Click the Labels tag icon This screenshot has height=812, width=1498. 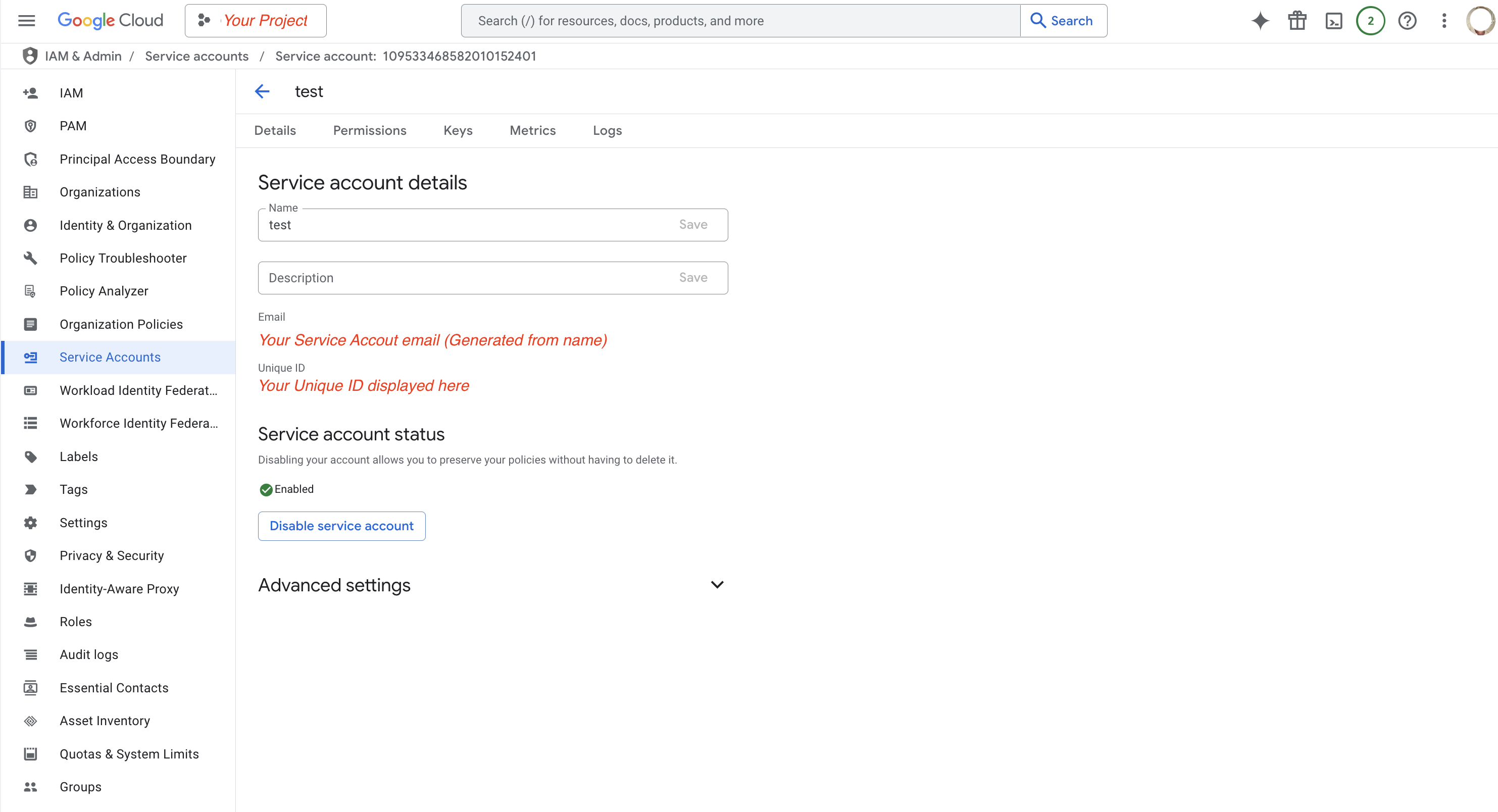click(x=30, y=457)
